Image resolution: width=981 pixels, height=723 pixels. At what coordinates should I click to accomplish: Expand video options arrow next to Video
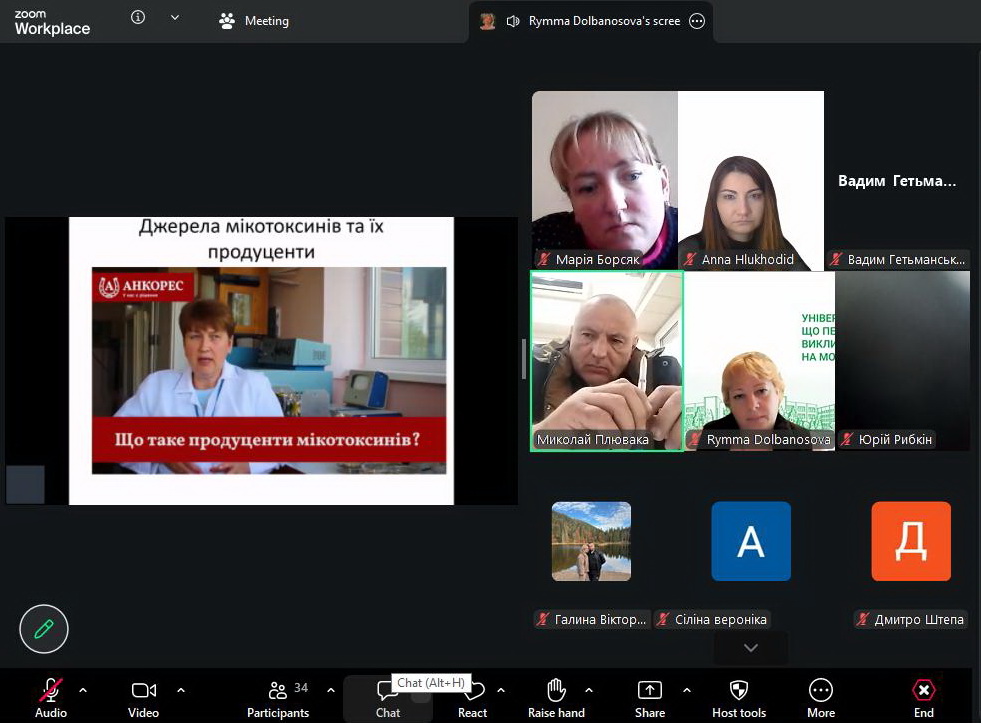point(181,690)
